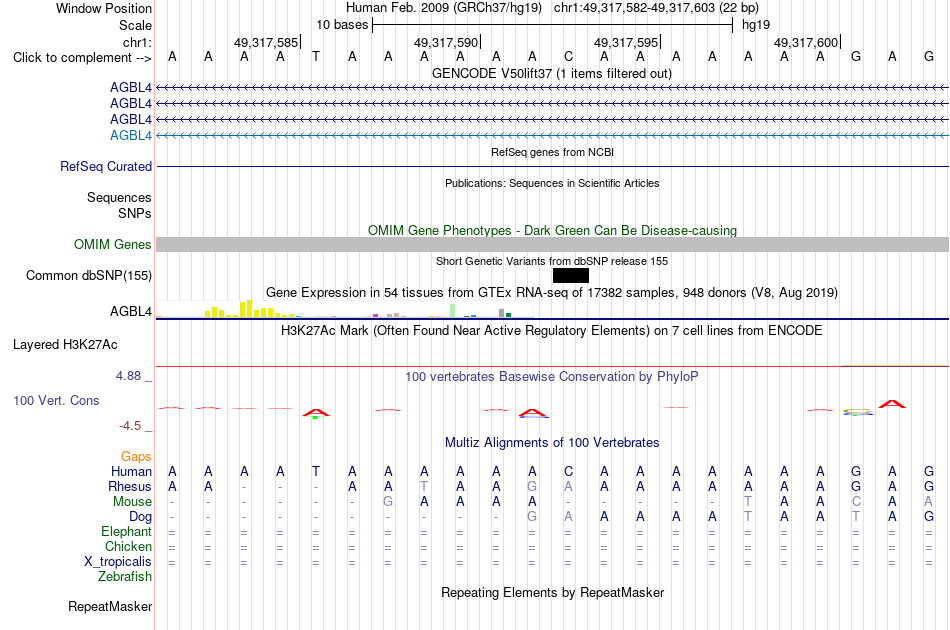Click the Zebrafish species label
This screenshot has height=630, width=950.
[x=125, y=577]
